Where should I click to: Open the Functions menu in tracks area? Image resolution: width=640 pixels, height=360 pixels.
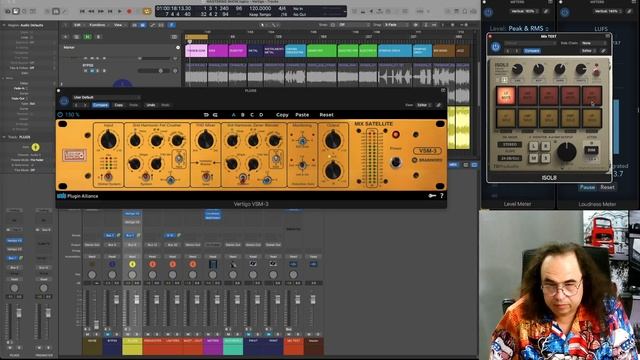98,25
